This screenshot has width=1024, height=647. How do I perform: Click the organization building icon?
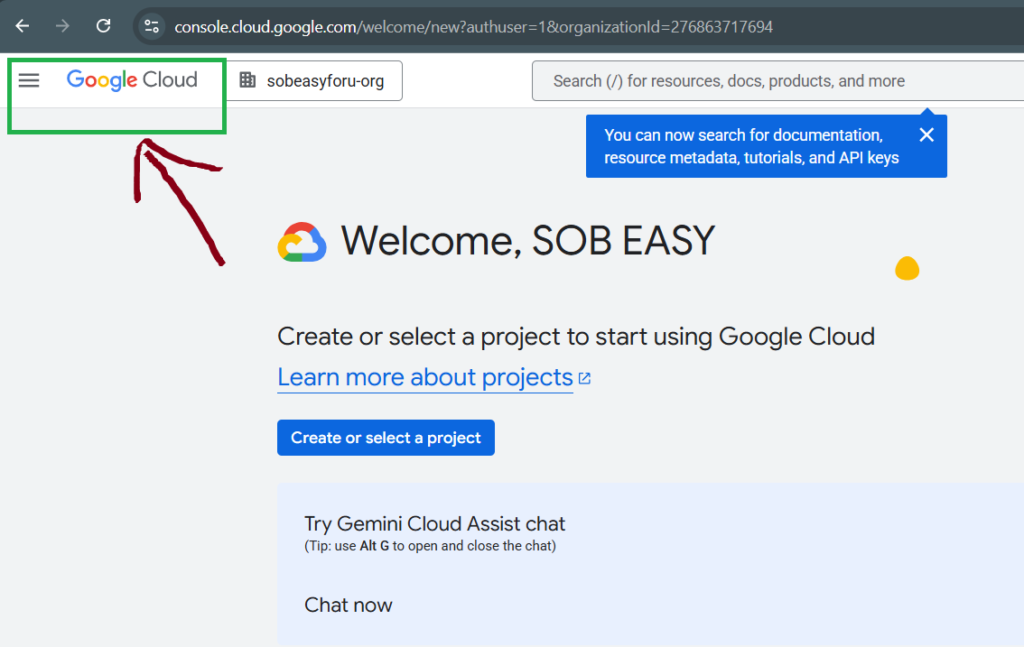pos(247,81)
